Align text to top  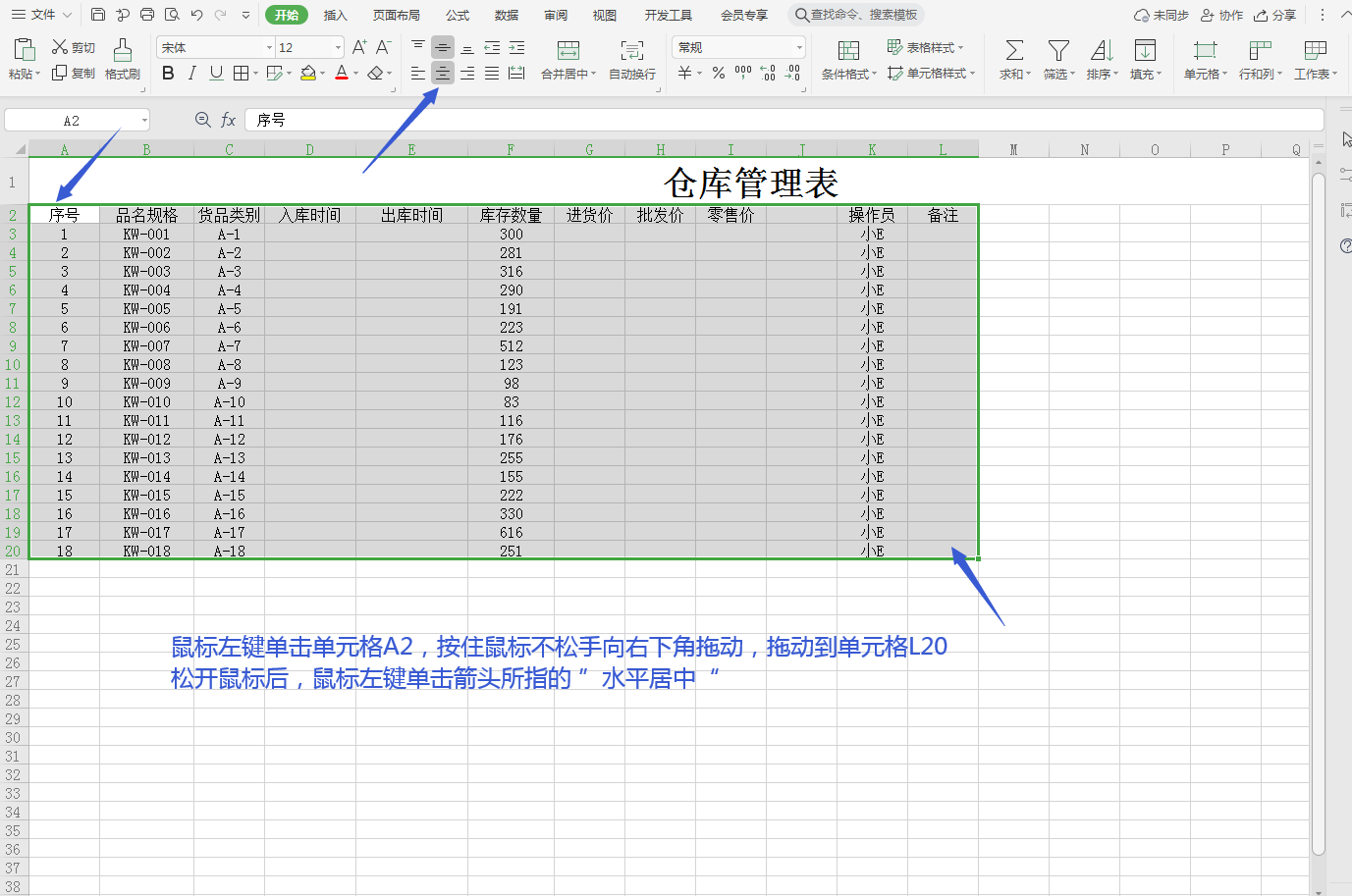click(x=418, y=47)
